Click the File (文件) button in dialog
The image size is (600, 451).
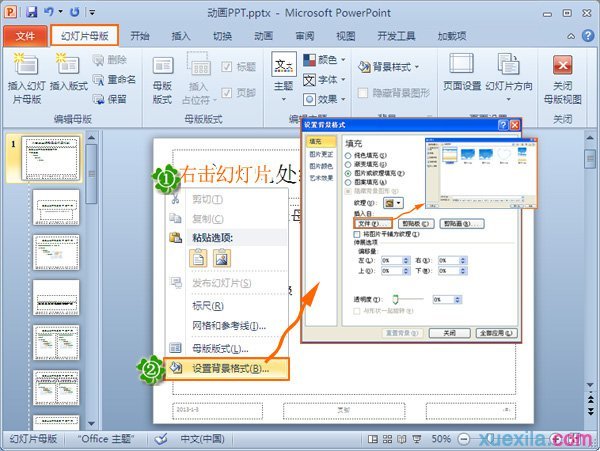[373, 223]
